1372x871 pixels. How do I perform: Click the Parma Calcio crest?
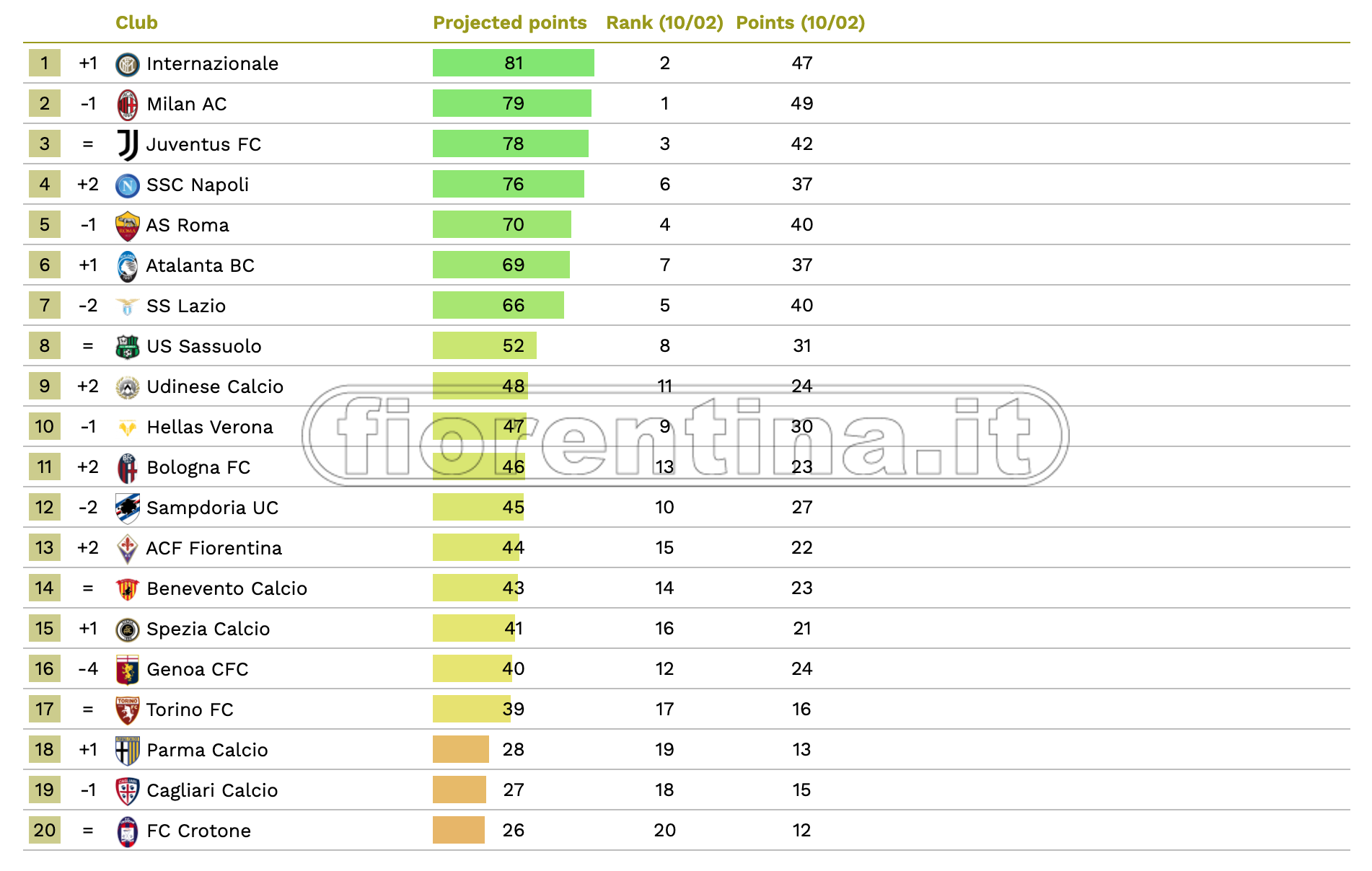point(128,751)
